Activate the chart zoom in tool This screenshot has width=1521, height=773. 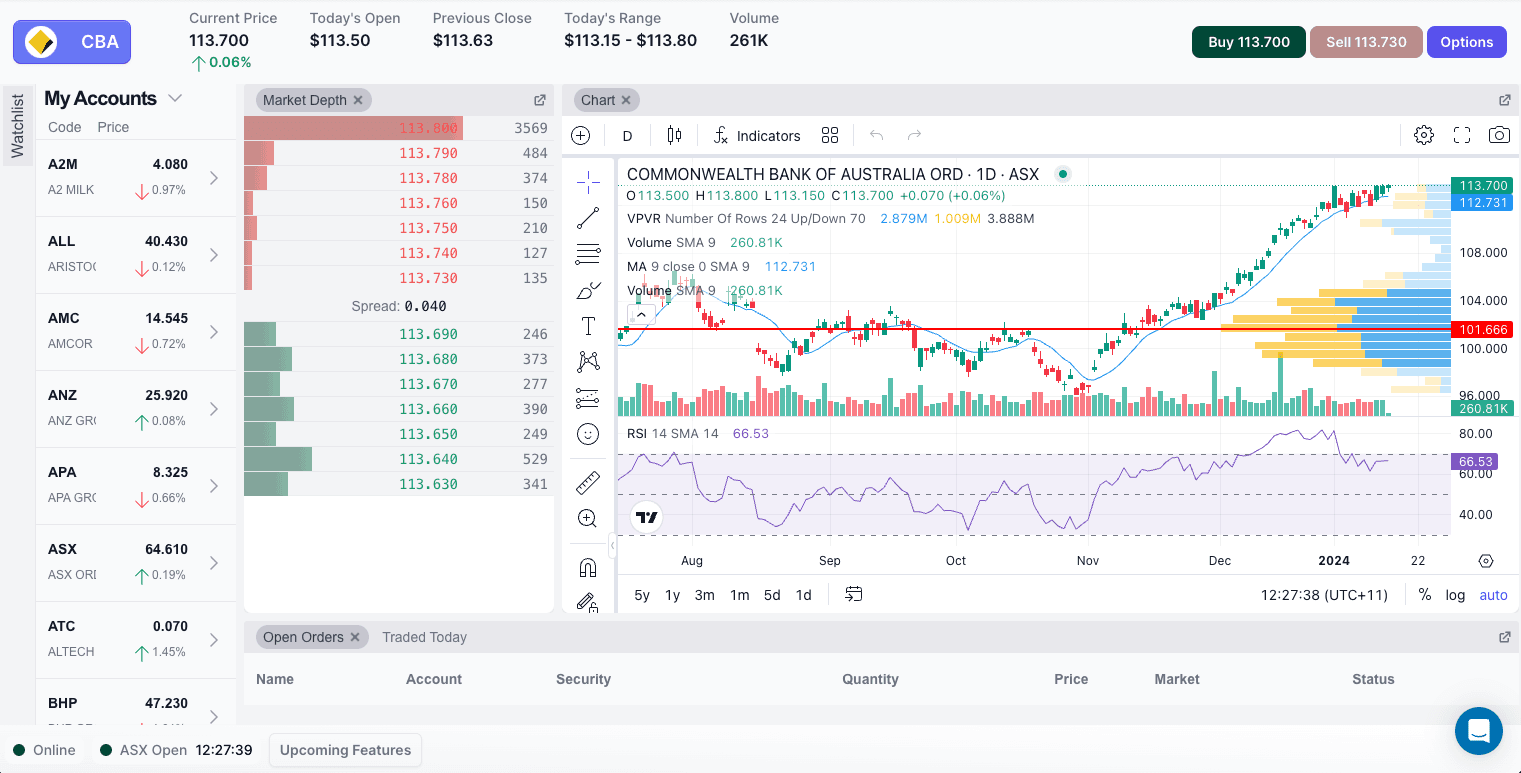click(588, 518)
